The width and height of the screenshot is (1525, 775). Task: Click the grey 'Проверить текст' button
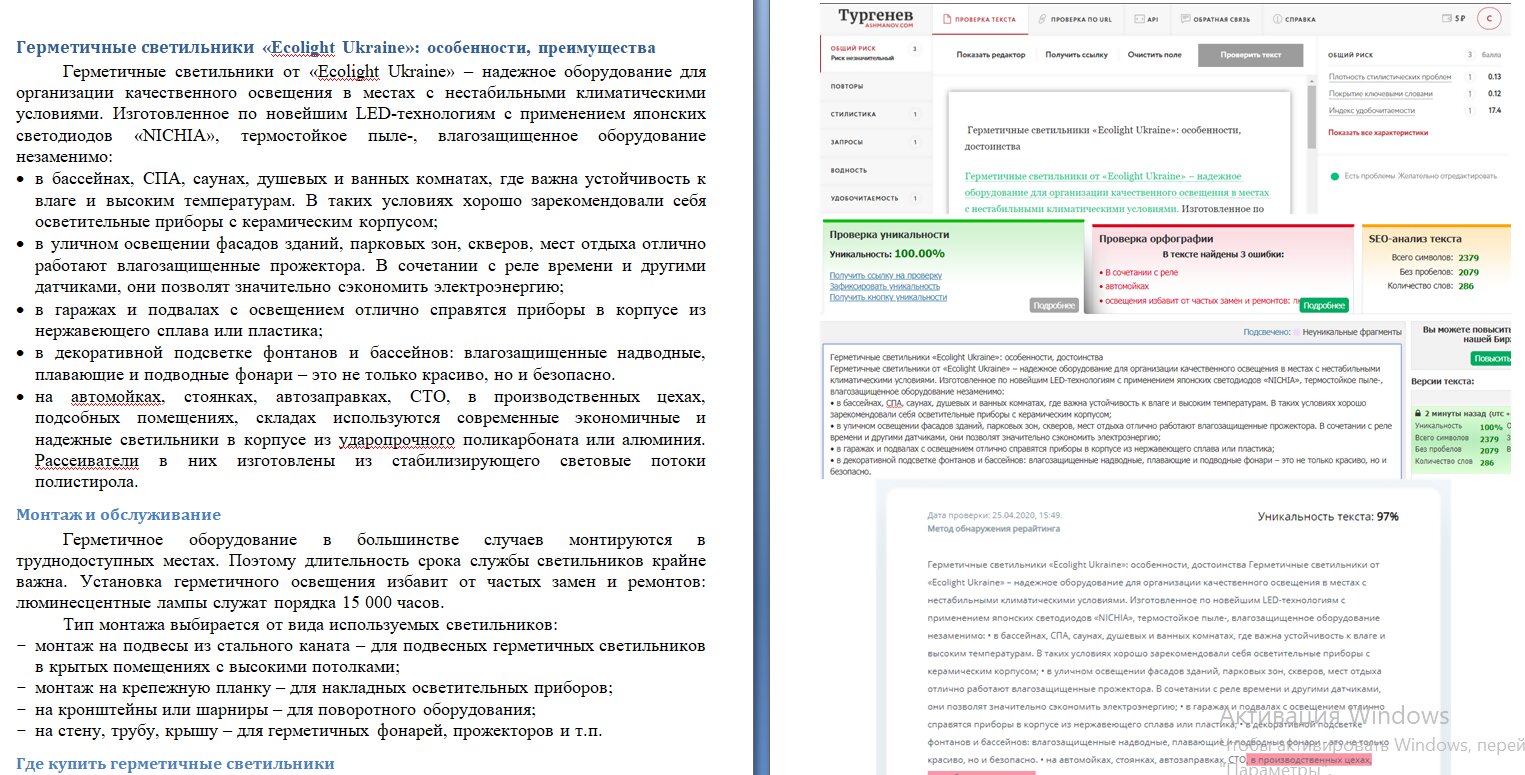coord(1251,55)
